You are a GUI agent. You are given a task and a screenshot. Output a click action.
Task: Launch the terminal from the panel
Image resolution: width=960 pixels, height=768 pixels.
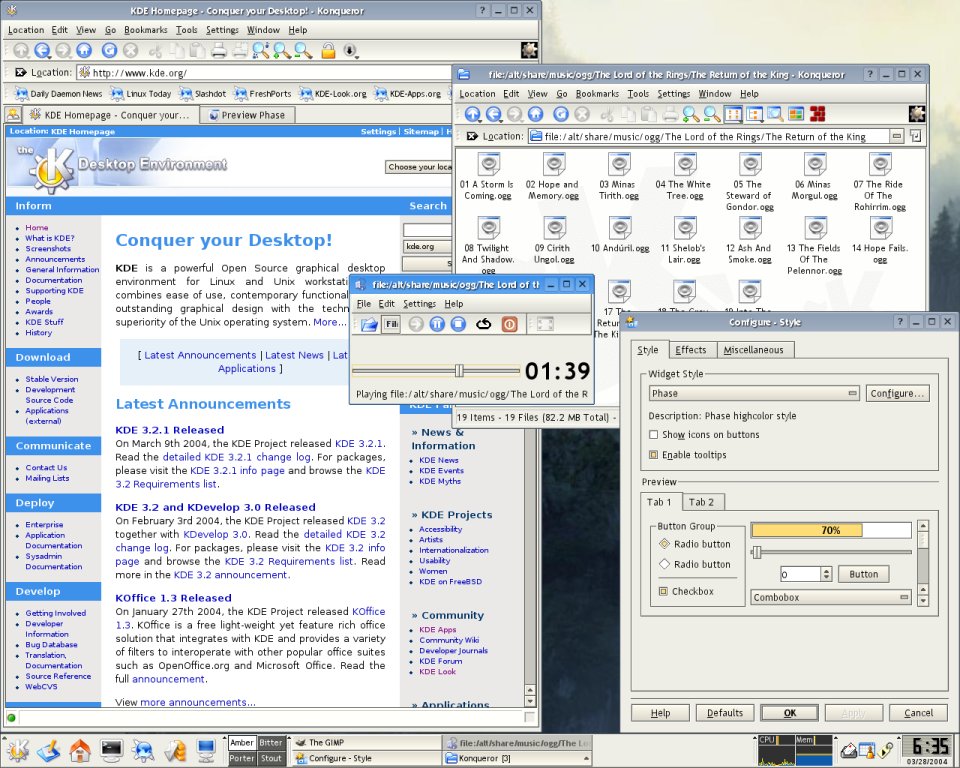111,750
